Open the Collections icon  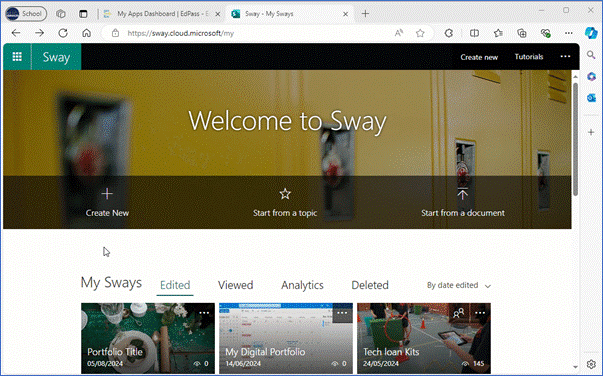tap(521, 33)
